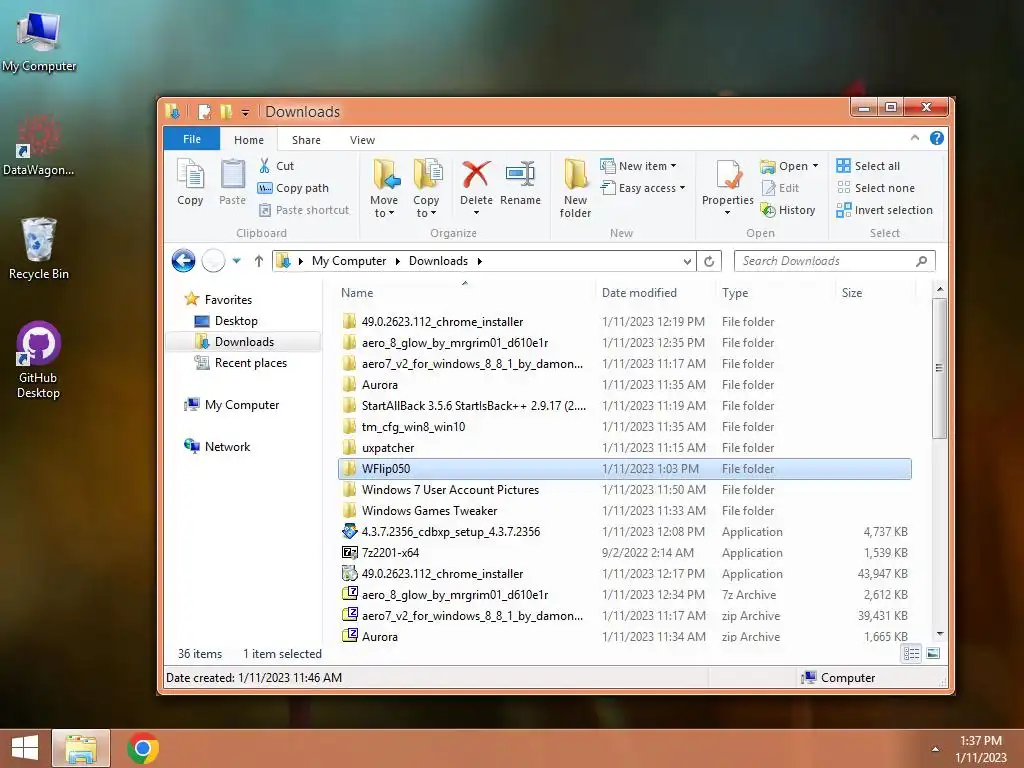The image size is (1024, 768).
Task: Switch to the Home ribbon tab
Action: tap(249, 140)
